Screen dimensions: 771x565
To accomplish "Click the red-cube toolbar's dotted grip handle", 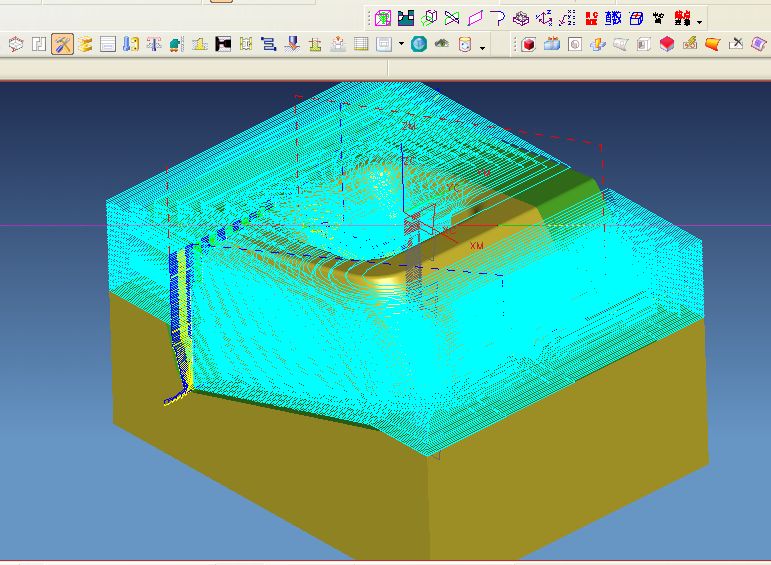I will [515, 45].
